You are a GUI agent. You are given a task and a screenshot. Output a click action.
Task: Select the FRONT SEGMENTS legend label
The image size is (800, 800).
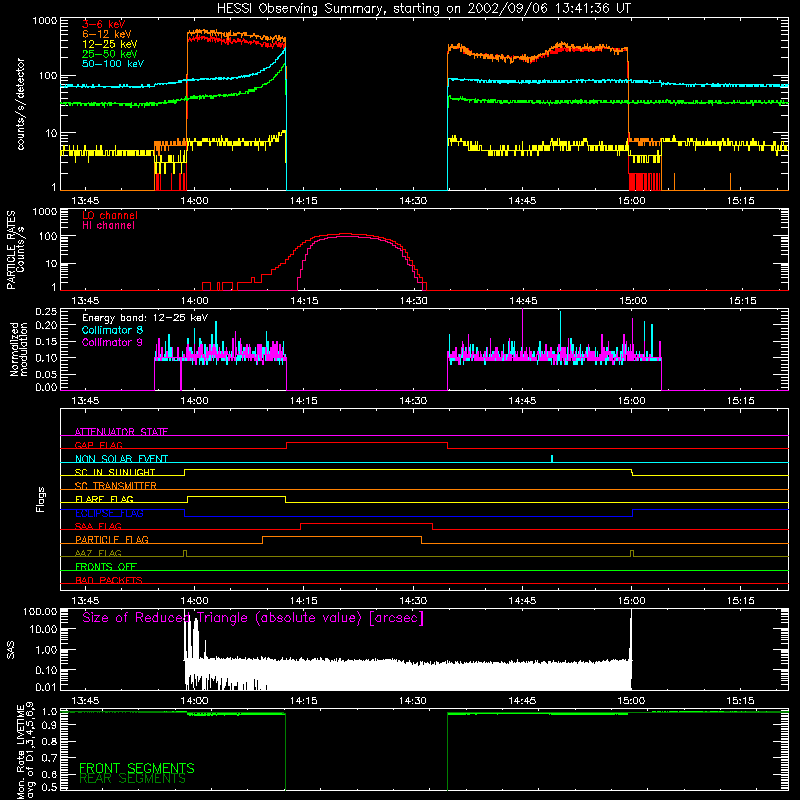pos(137,768)
